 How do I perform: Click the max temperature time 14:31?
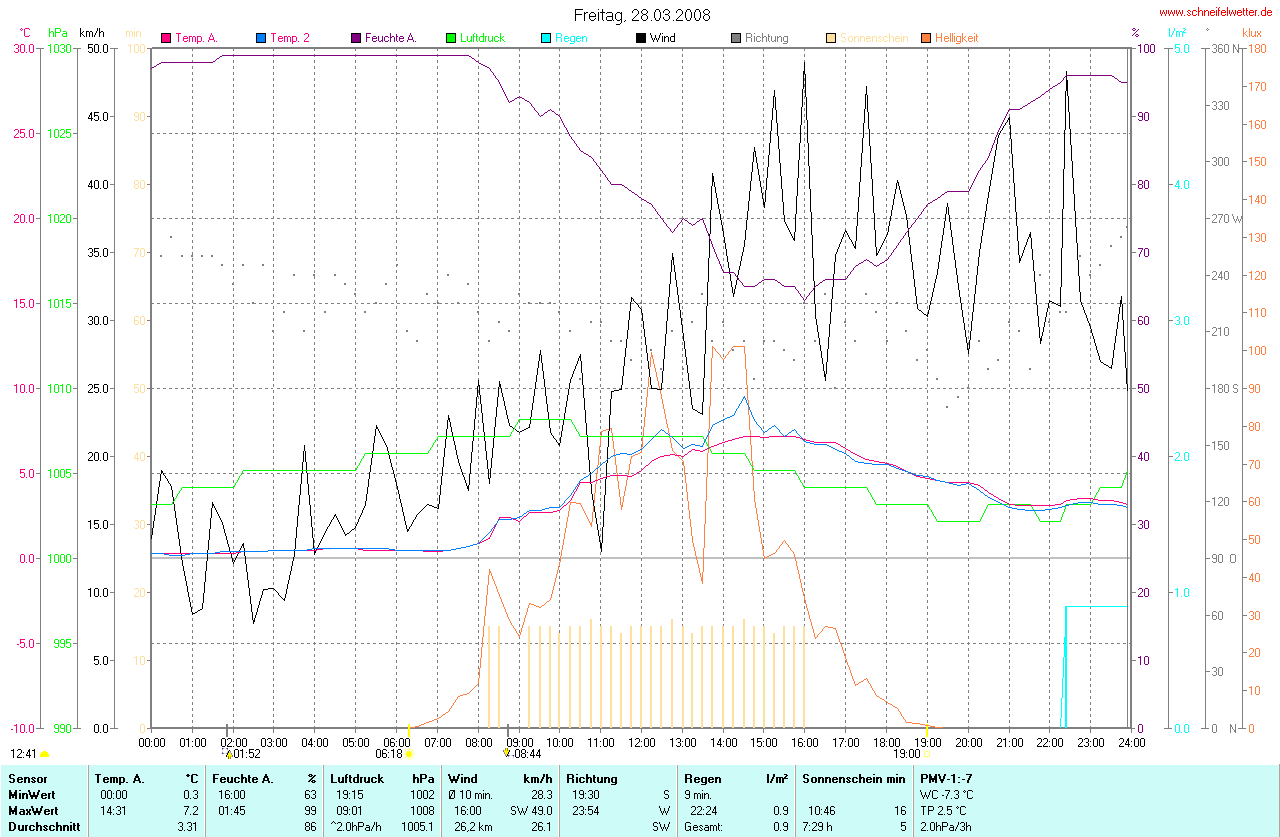(111, 811)
